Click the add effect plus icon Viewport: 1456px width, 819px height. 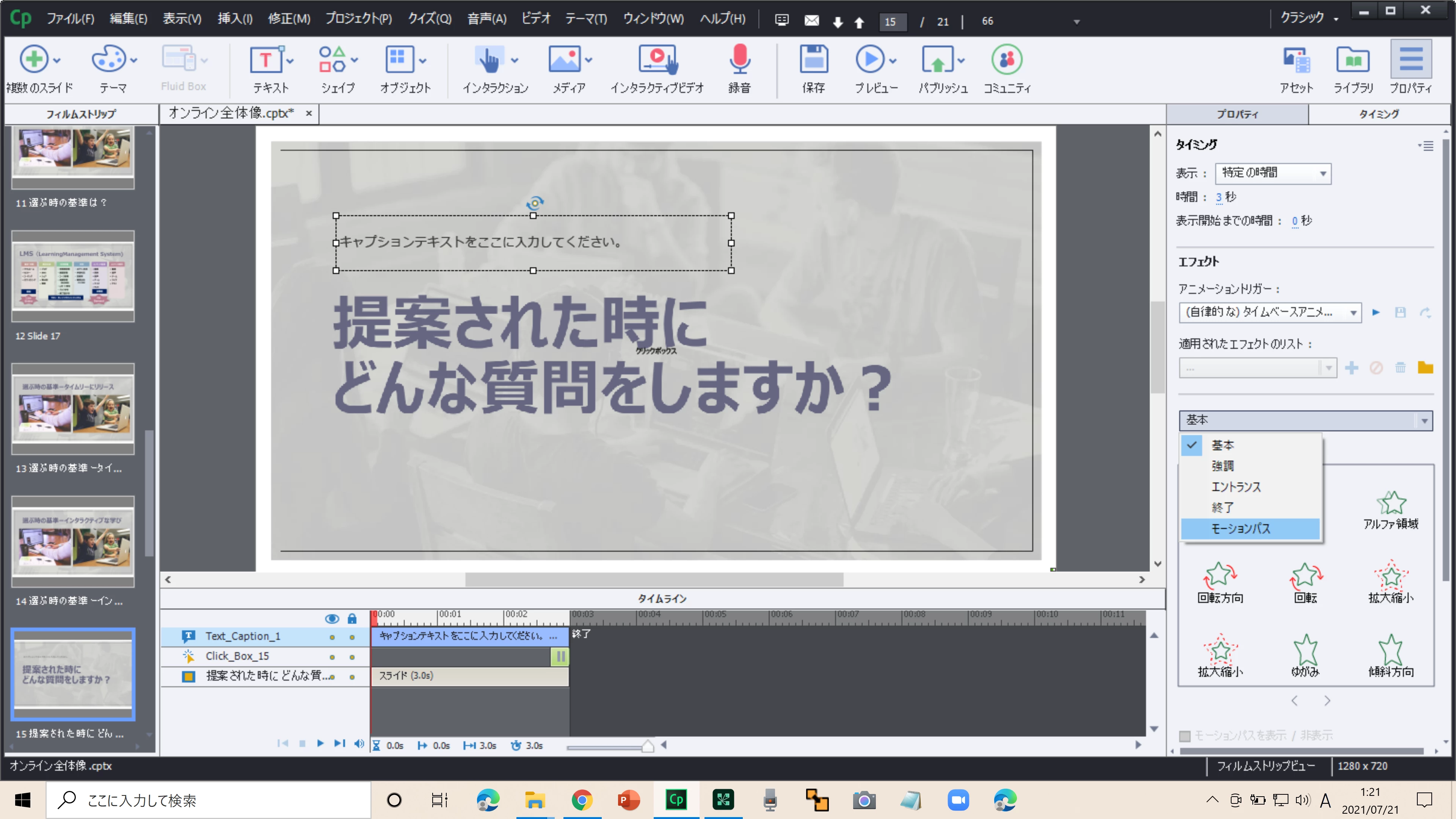pos(1351,368)
